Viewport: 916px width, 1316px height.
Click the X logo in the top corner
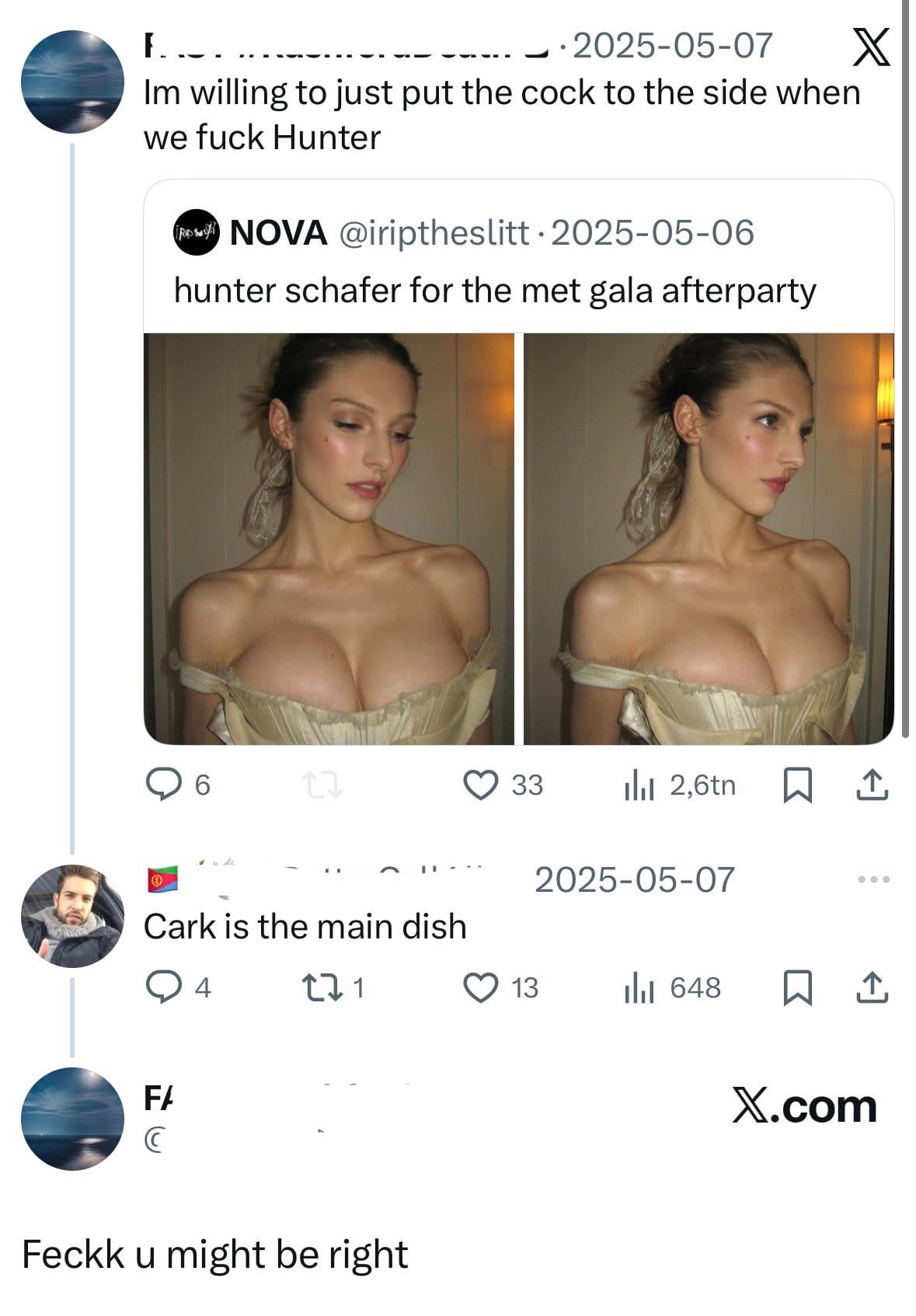point(872,47)
